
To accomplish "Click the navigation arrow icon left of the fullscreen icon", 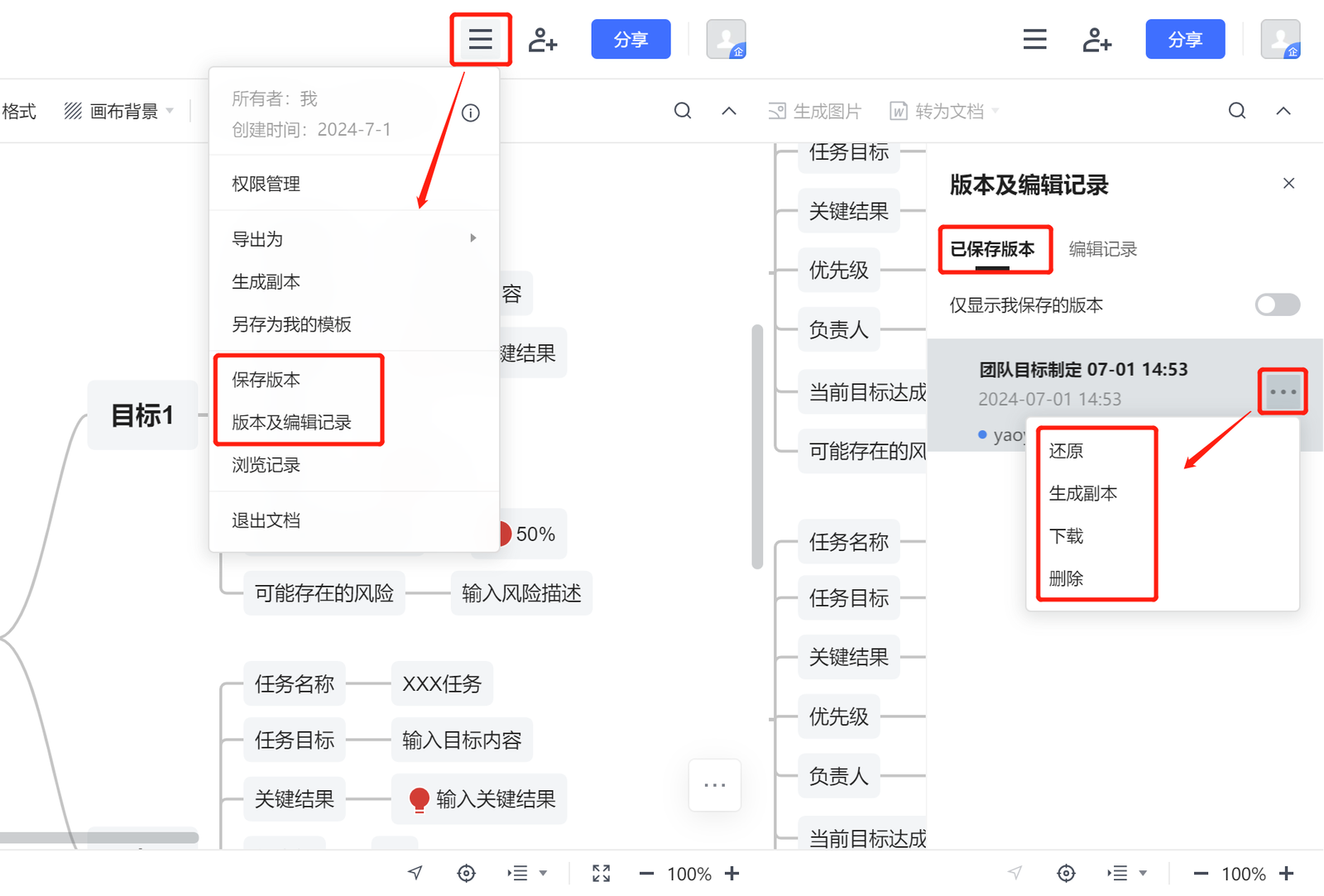I will click(415, 873).
